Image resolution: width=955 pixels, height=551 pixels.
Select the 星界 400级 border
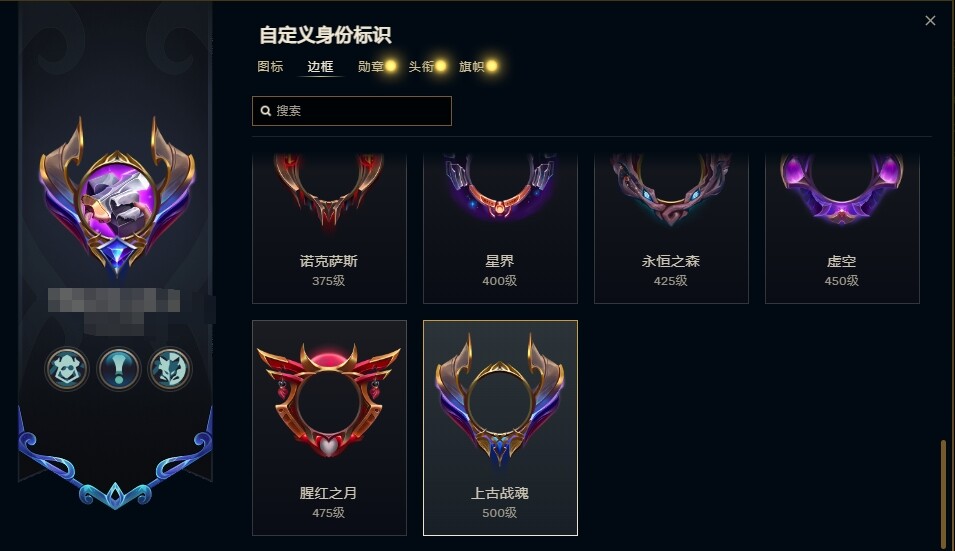pos(500,228)
